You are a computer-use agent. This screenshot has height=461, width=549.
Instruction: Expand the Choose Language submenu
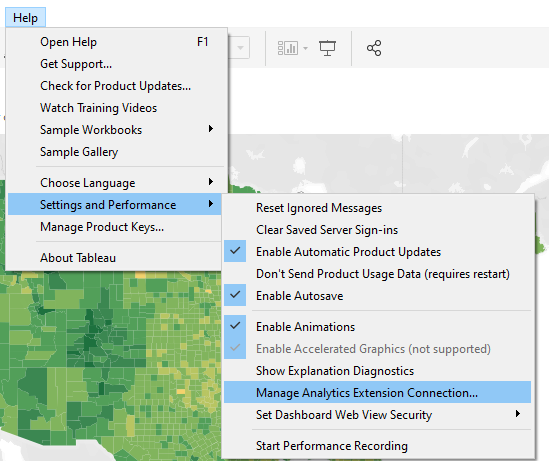coord(114,183)
